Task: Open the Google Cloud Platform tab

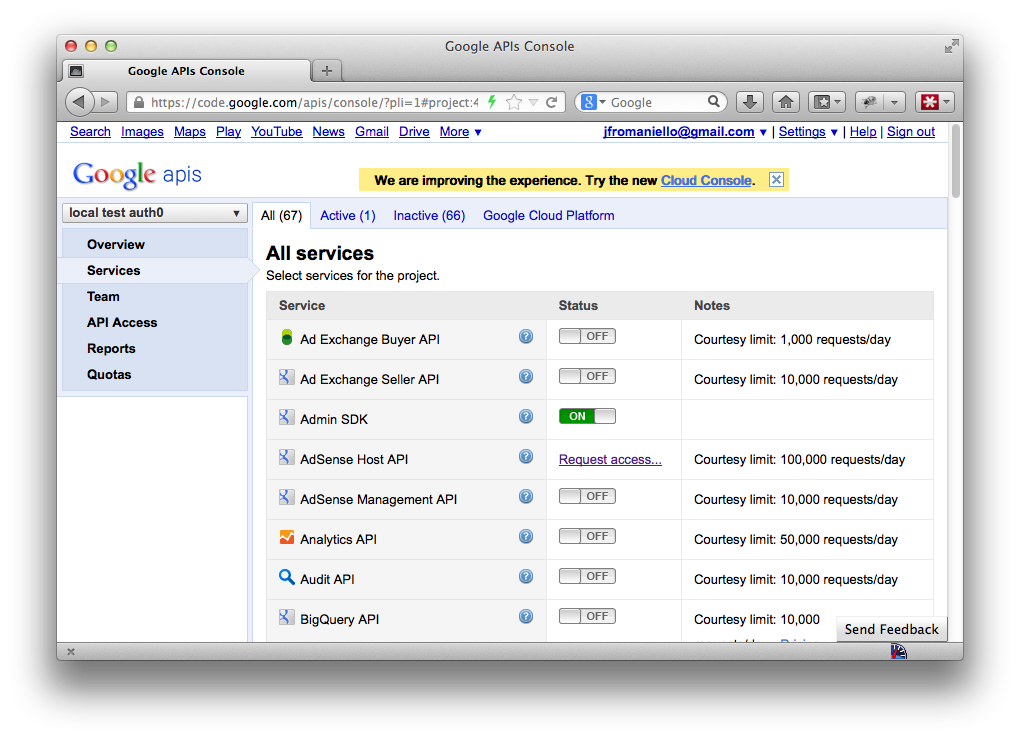Action: 548,215
